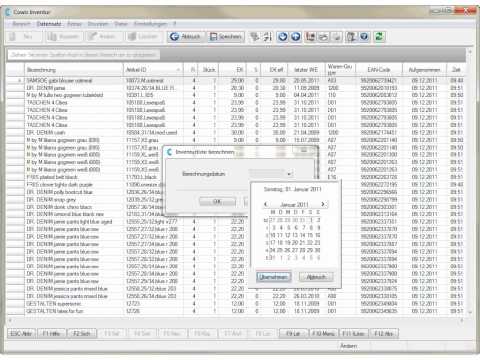Click the blue question-mark help icon
This screenshot has width=480, height=360.
[364, 37]
